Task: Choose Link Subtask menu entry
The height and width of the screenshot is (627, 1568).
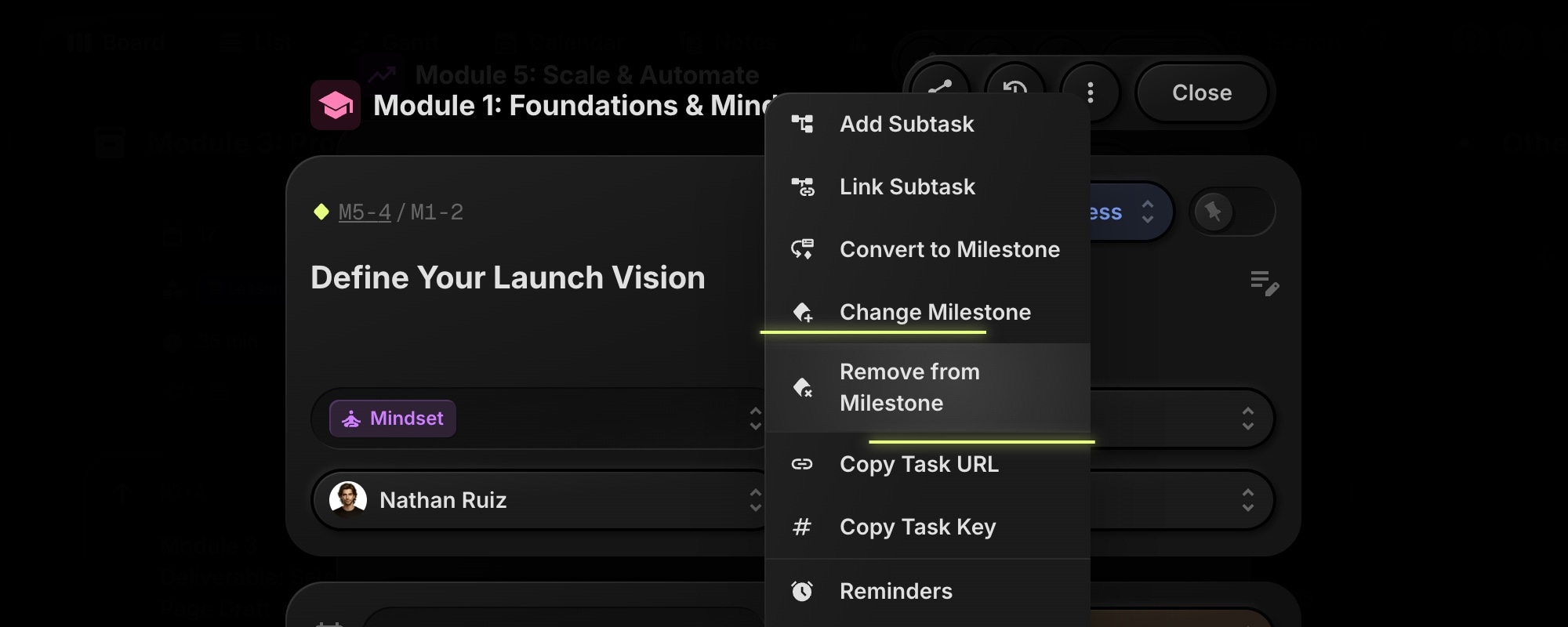Action: click(907, 187)
